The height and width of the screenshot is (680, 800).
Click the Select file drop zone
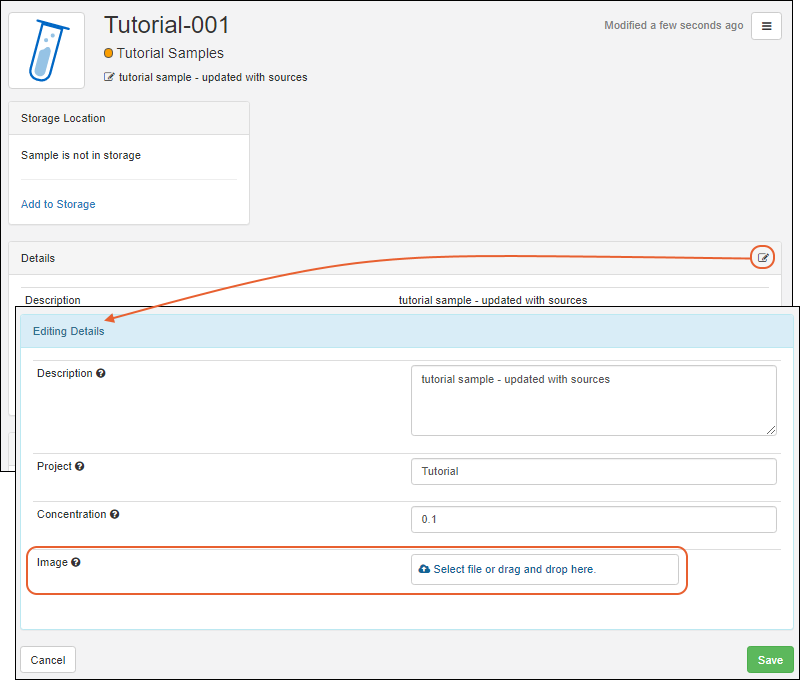(544, 569)
